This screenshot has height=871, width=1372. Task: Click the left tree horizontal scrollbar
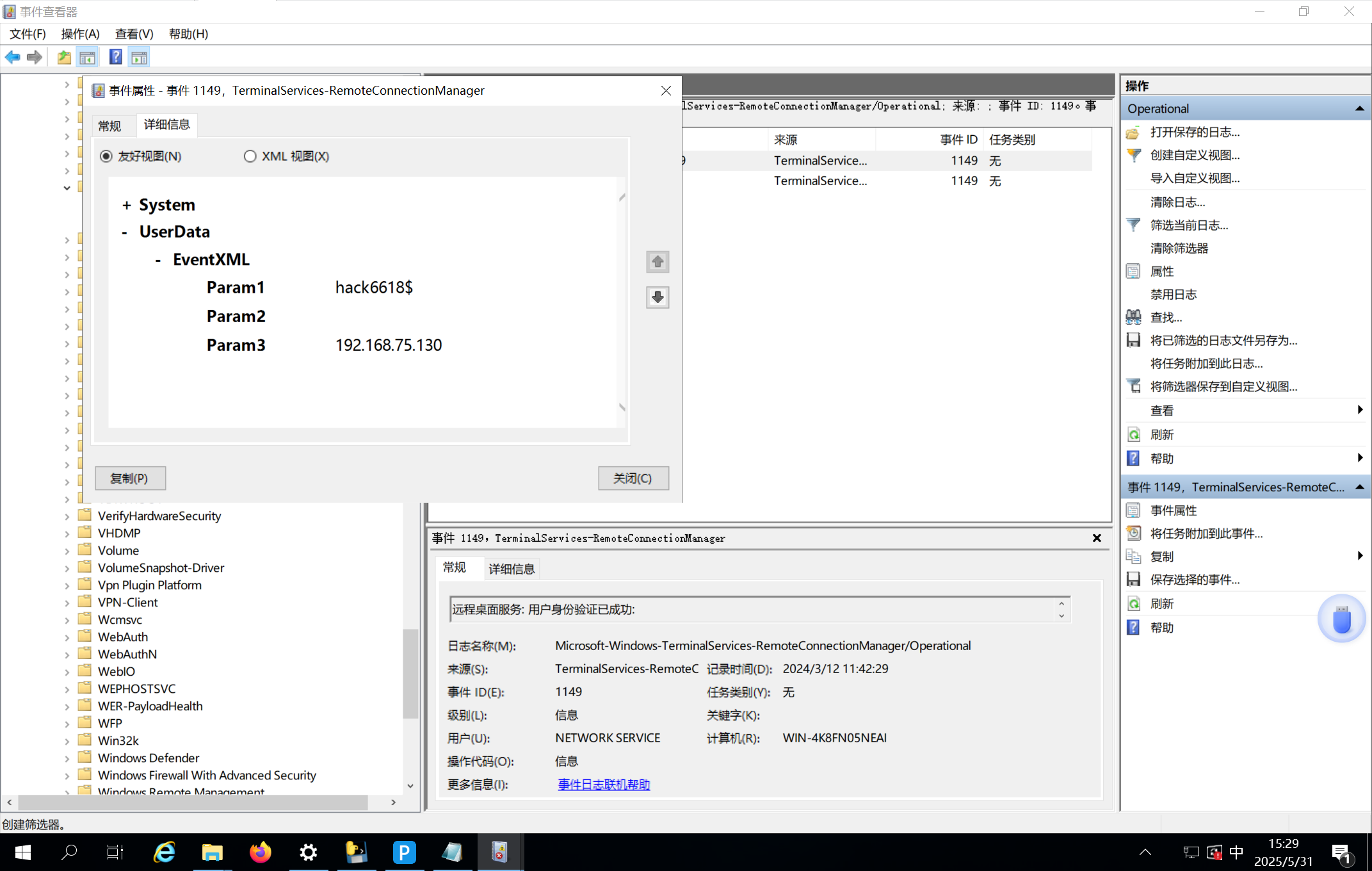[x=192, y=802]
